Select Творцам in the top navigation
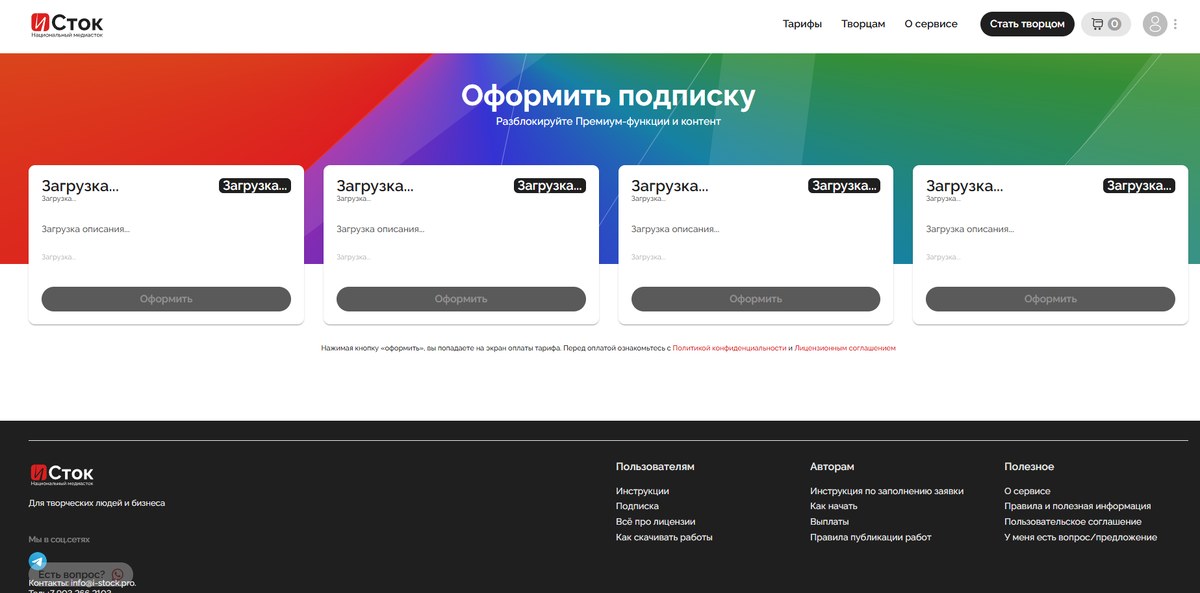The image size is (1200, 593). click(x=863, y=23)
